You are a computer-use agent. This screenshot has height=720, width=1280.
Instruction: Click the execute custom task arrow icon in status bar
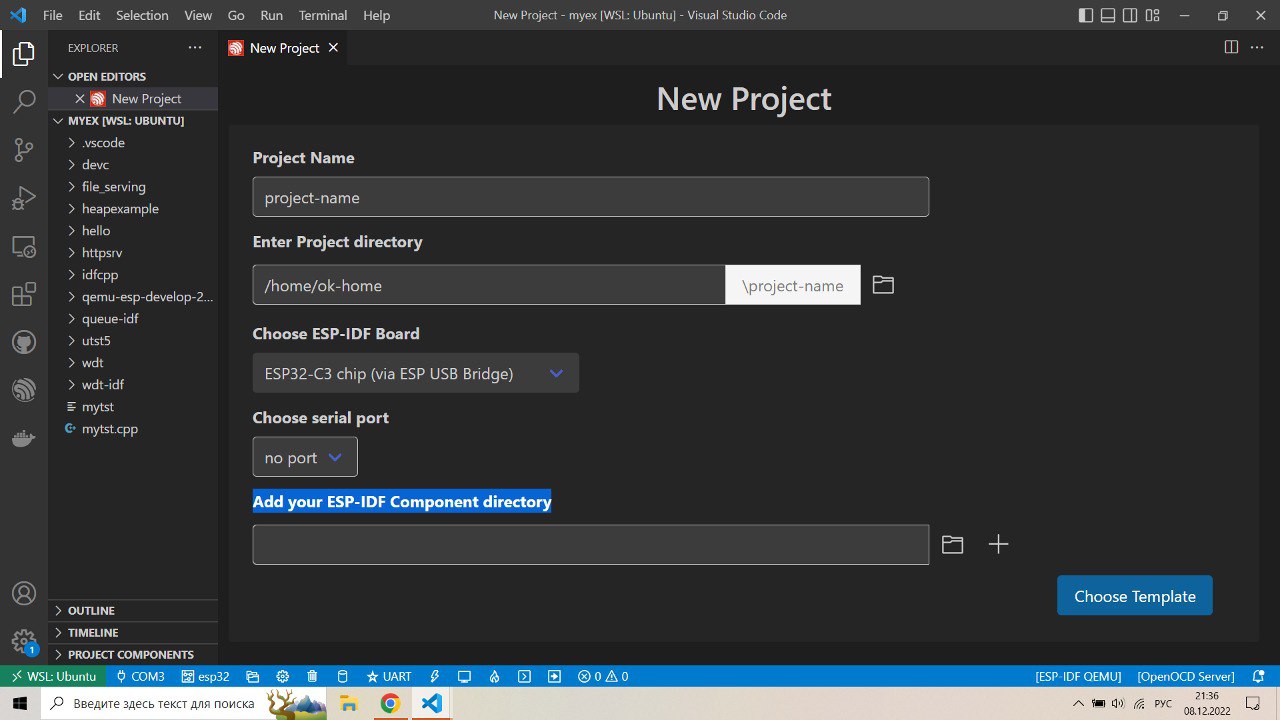(x=554, y=676)
